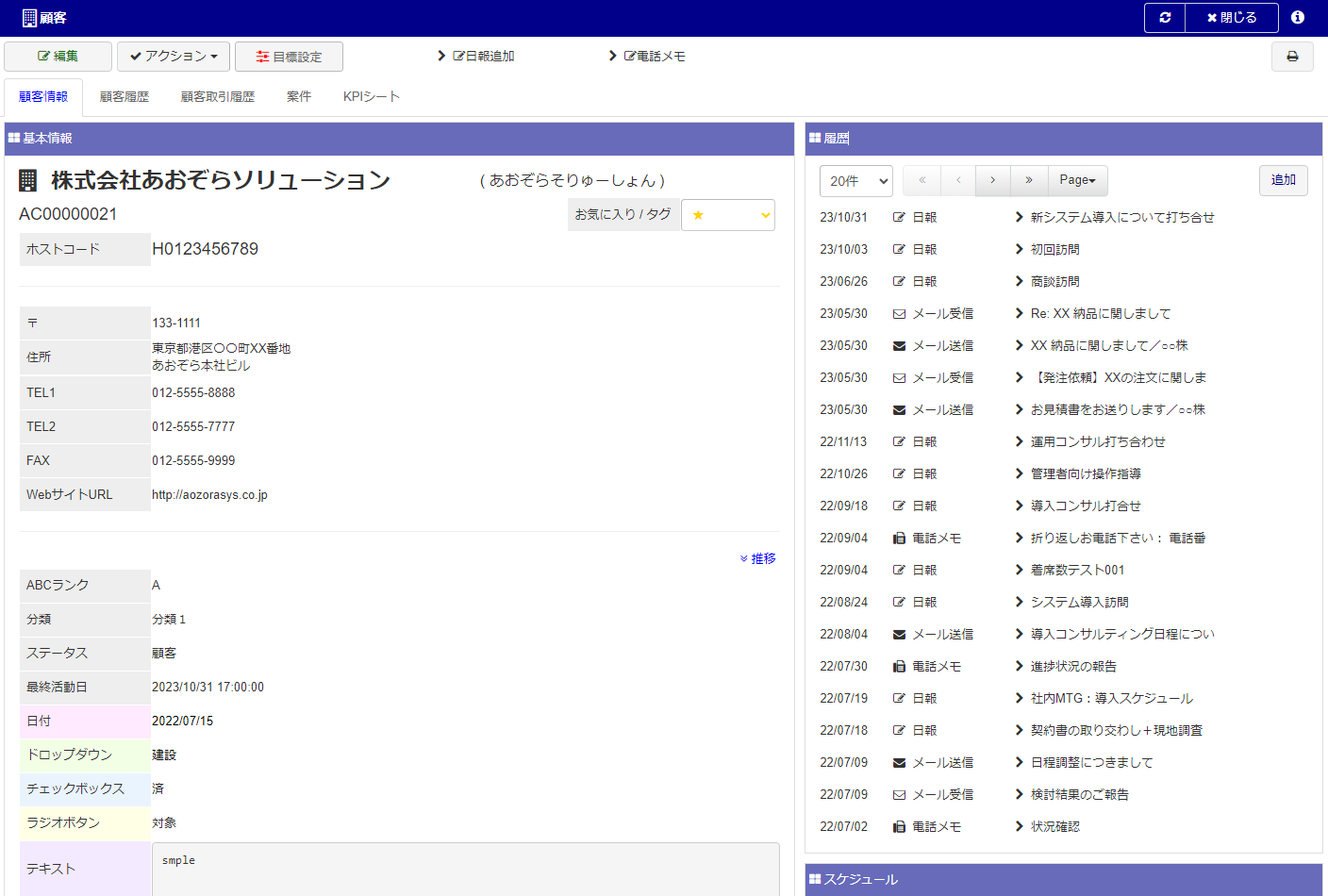Go to next history page arrow
The height and width of the screenshot is (896, 1328).
992,180
